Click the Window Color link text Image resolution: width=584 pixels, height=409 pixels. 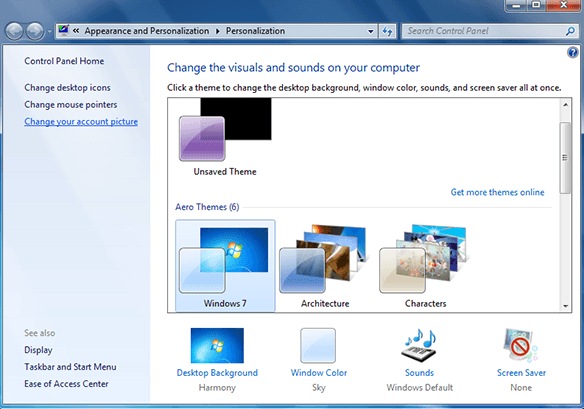tap(318, 373)
